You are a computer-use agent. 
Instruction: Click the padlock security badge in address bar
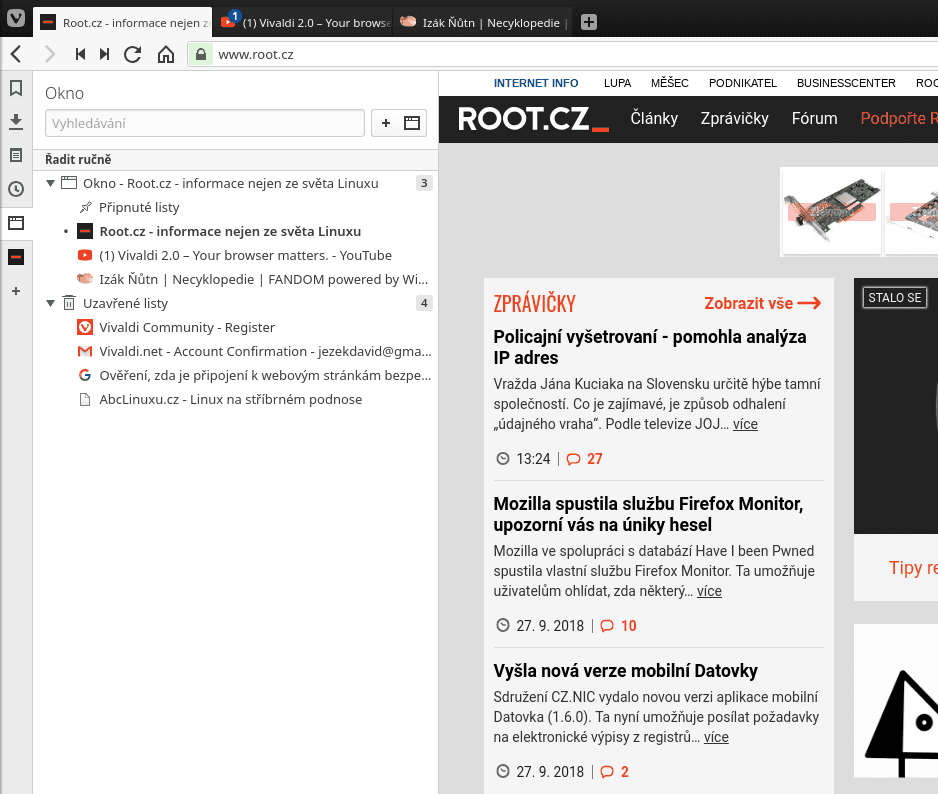[200, 54]
